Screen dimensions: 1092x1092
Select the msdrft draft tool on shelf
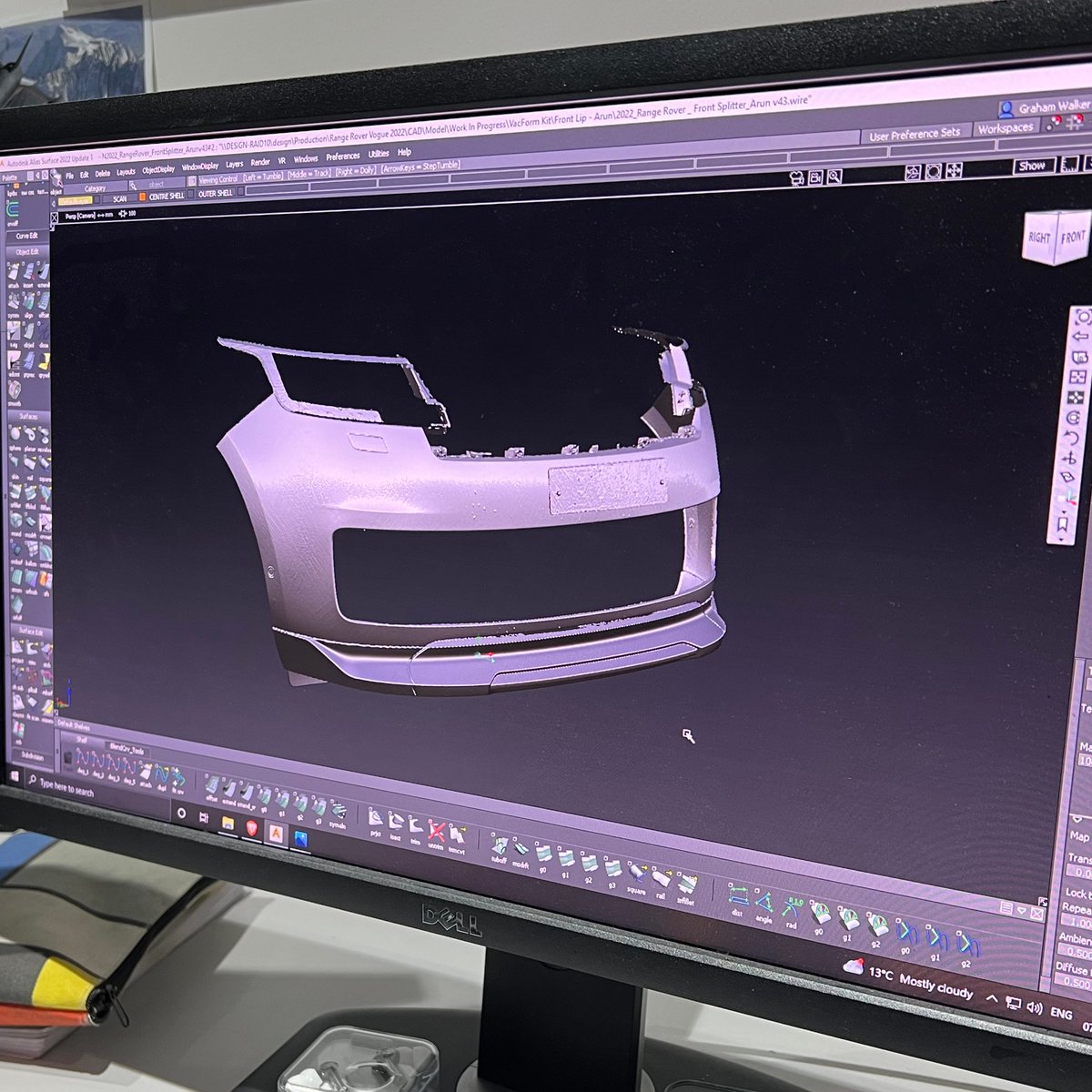(x=521, y=853)
